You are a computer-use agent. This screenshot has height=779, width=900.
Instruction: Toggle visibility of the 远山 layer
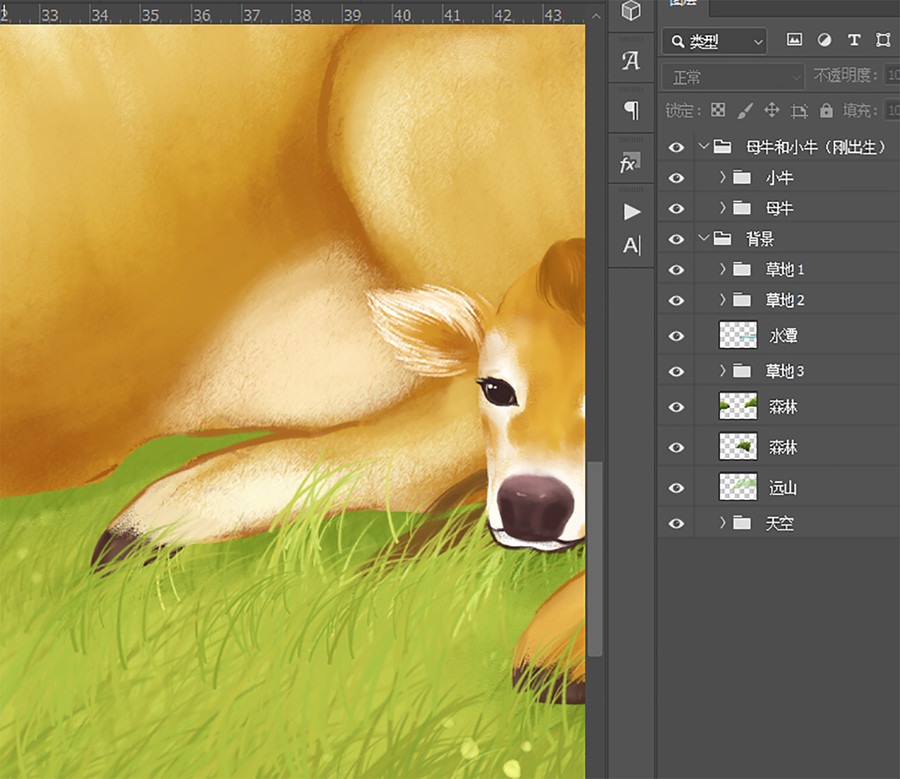tap(676, 488)
